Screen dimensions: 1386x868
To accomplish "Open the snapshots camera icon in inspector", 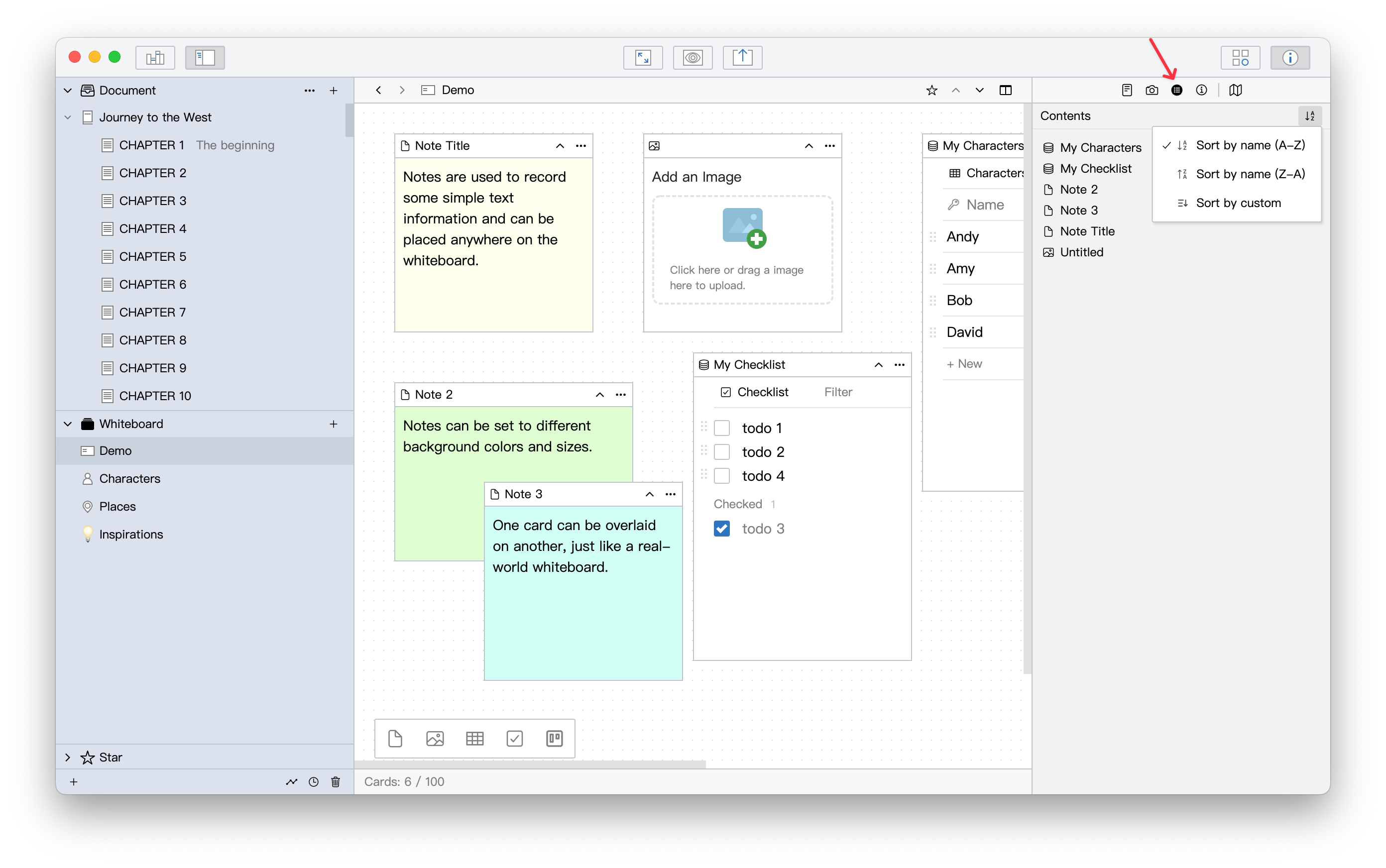I will pos(1152,90).
